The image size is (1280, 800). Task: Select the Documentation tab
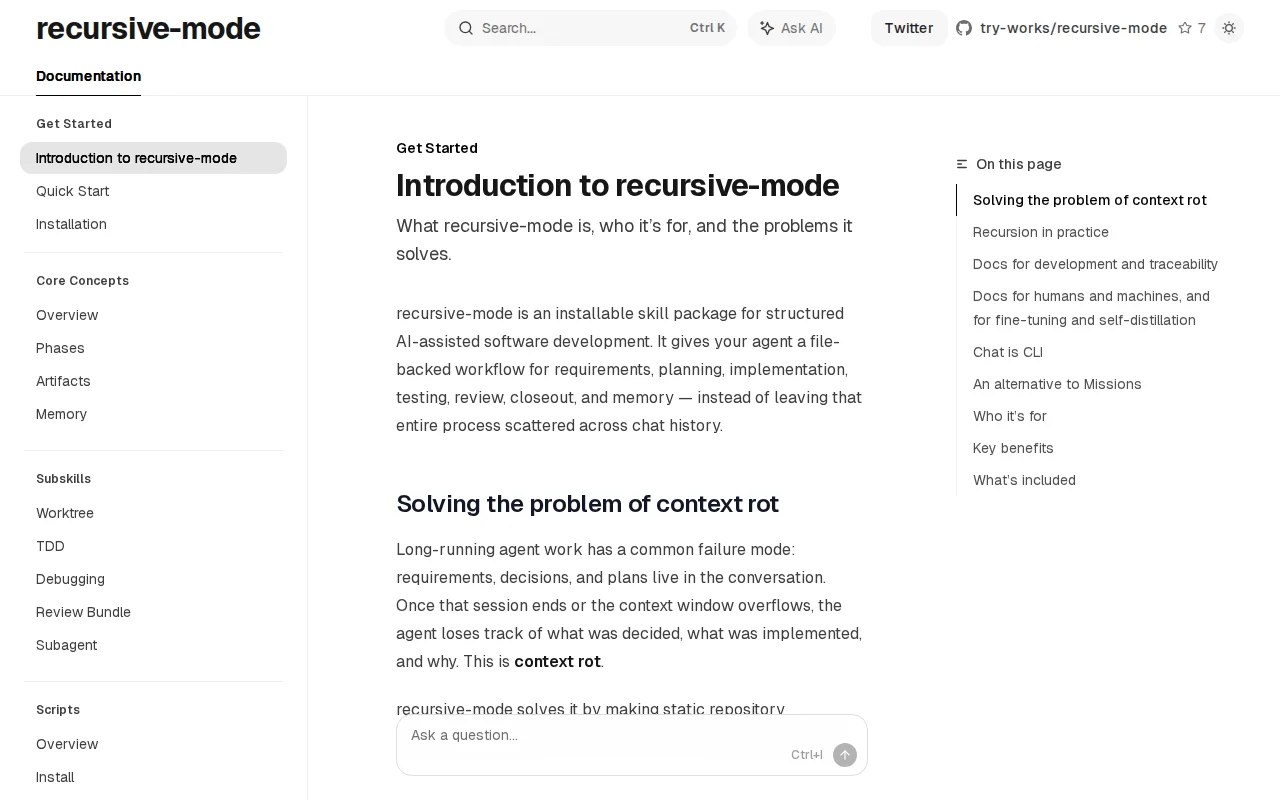(x=88, y=76)
